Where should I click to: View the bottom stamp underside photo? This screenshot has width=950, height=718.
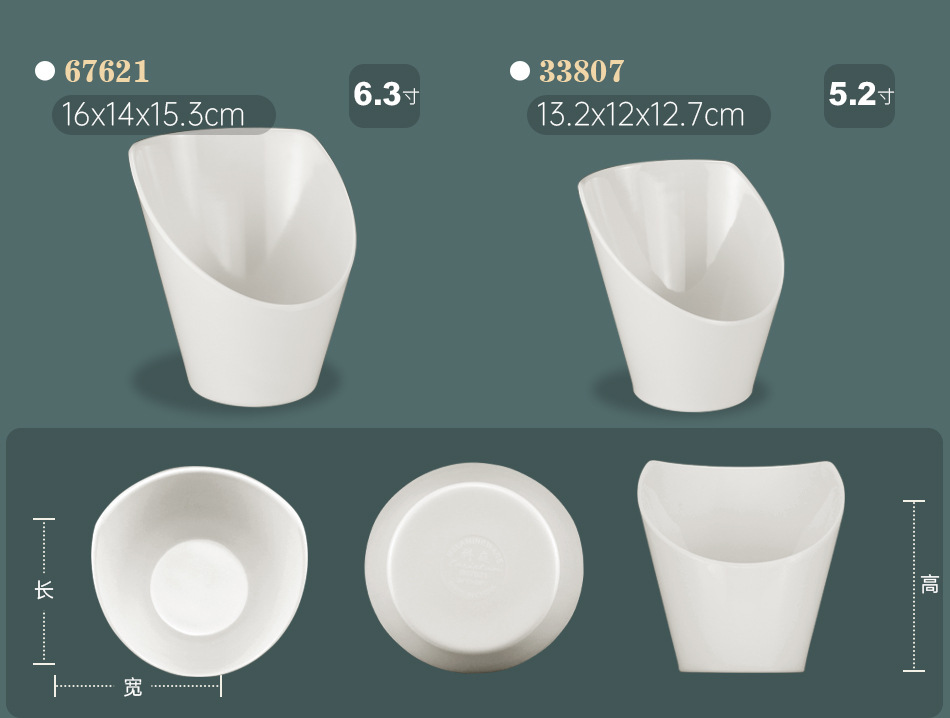click(x=474, y=568)
